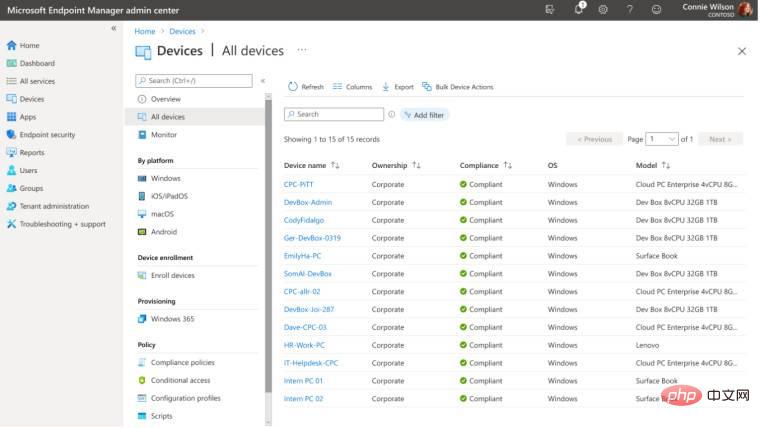
Task: Open Connie Wilson account avatar
Action: point(745,9)
